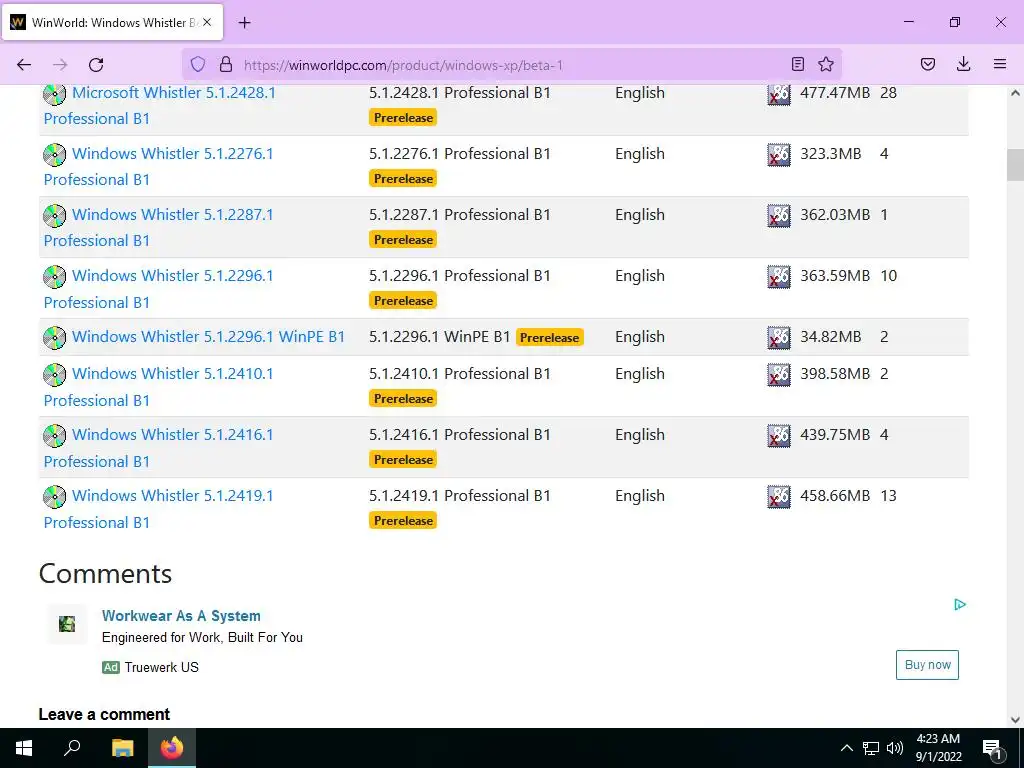Click the disc icon beside Whistler 5.1.2410.1
The width and height of the screenshot is (1024, 768).
click(x=54, y=374)
